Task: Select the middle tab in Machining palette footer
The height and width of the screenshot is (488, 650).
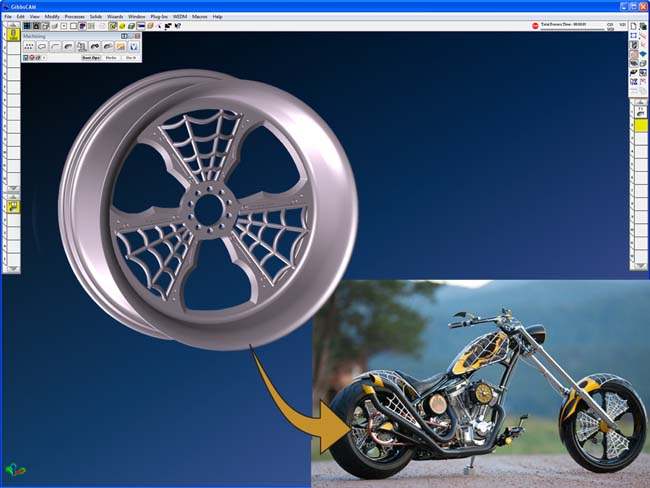Action: [x=111, y=58]
